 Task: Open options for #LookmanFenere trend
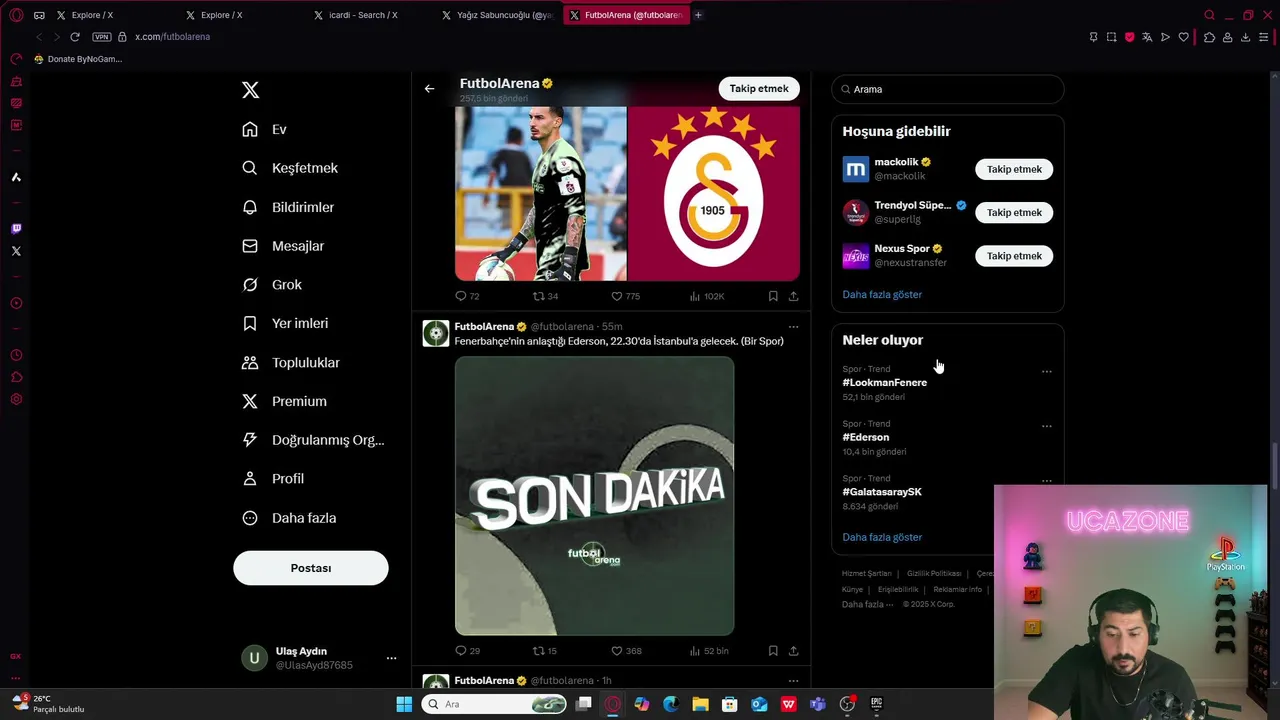point(1047,371)
